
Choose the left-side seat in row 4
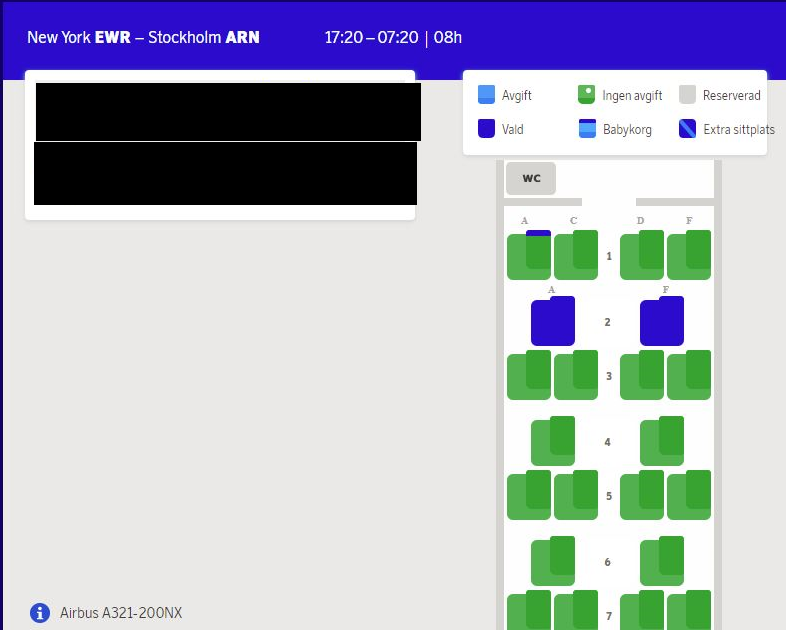553,442
